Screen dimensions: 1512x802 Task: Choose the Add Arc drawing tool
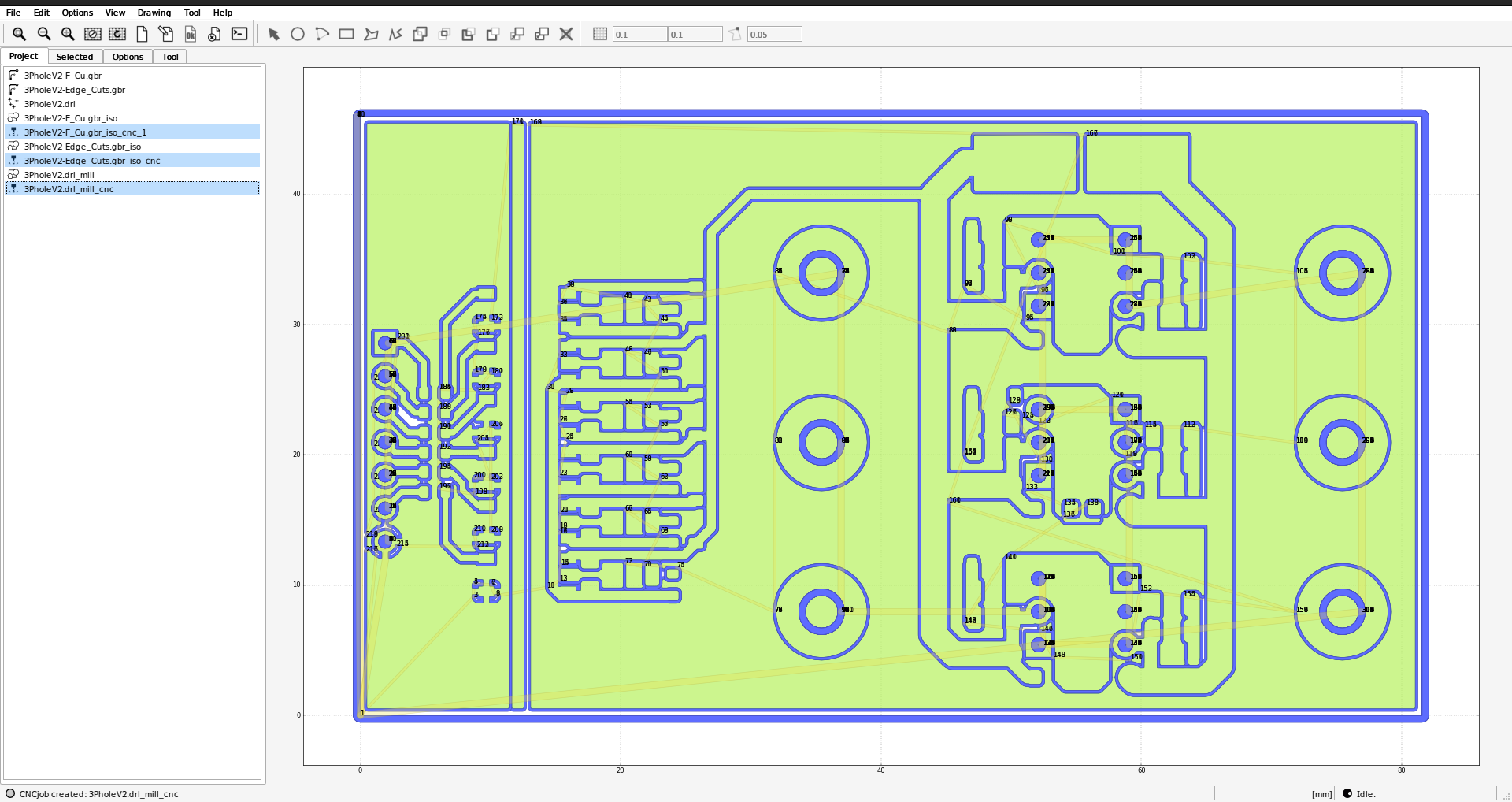click(322, 34)
